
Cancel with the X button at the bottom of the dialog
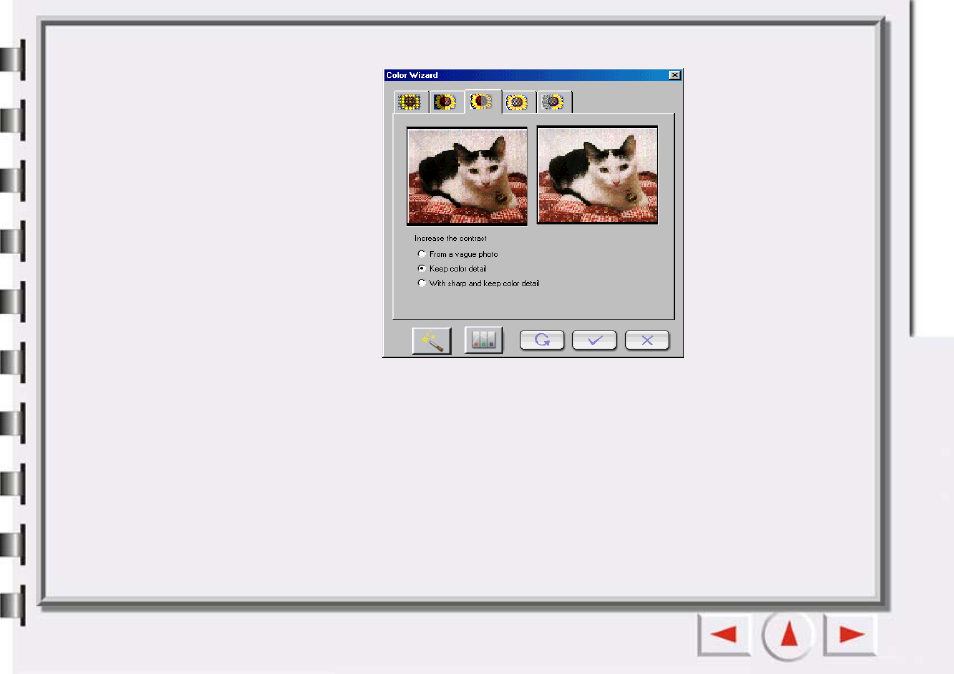pos(647,340)
